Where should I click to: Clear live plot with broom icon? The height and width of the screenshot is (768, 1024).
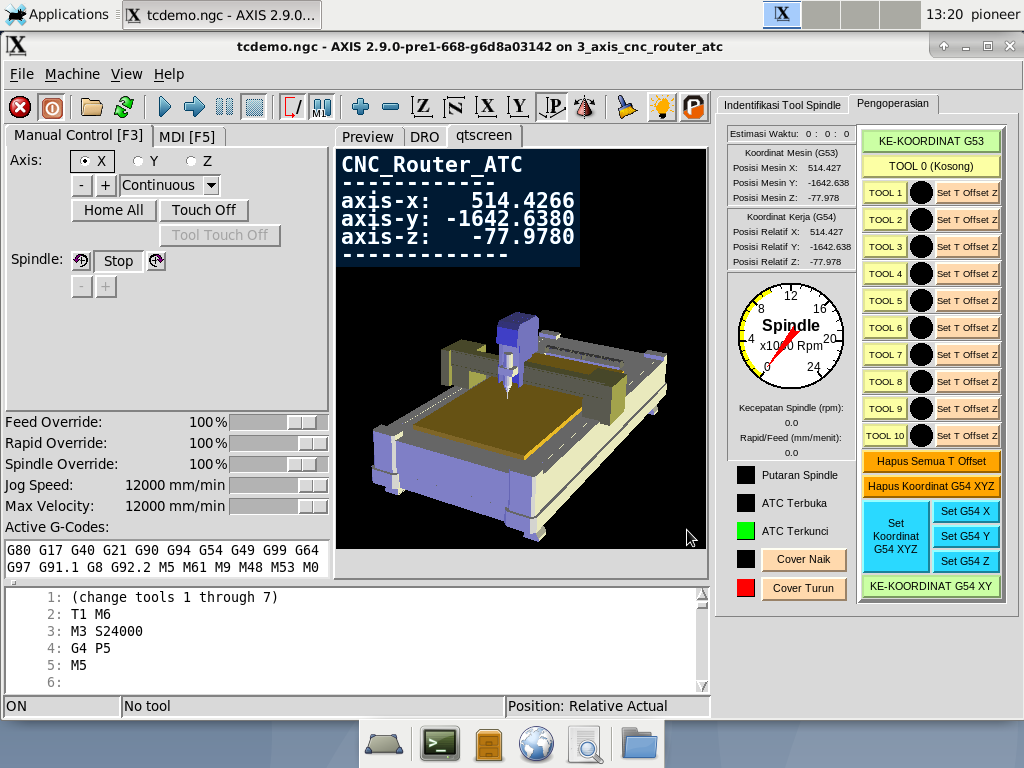pos(626,107)
